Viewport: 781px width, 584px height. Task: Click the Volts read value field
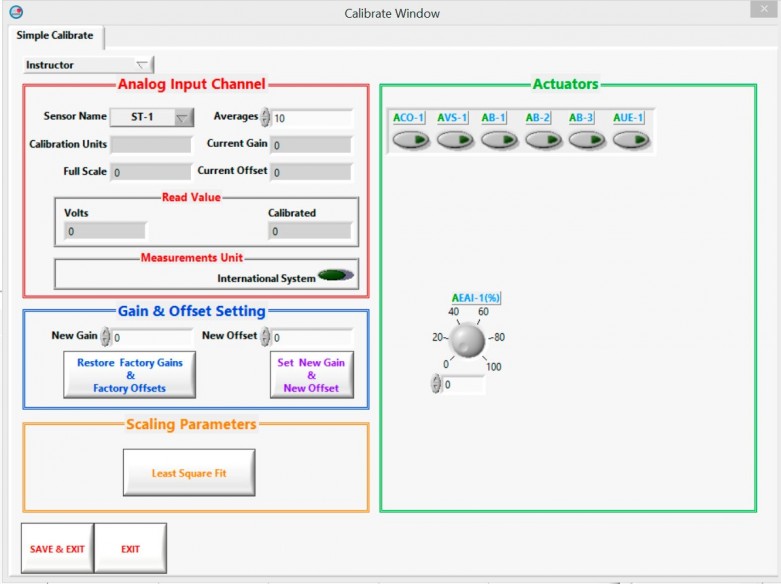click(105, 231)
